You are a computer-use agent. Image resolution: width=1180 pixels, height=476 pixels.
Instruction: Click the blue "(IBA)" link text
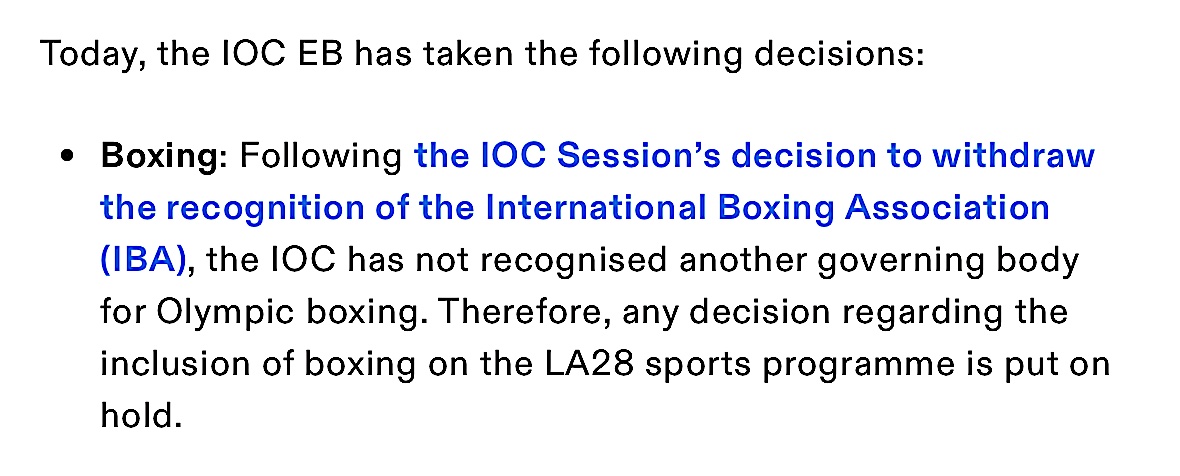143,260
